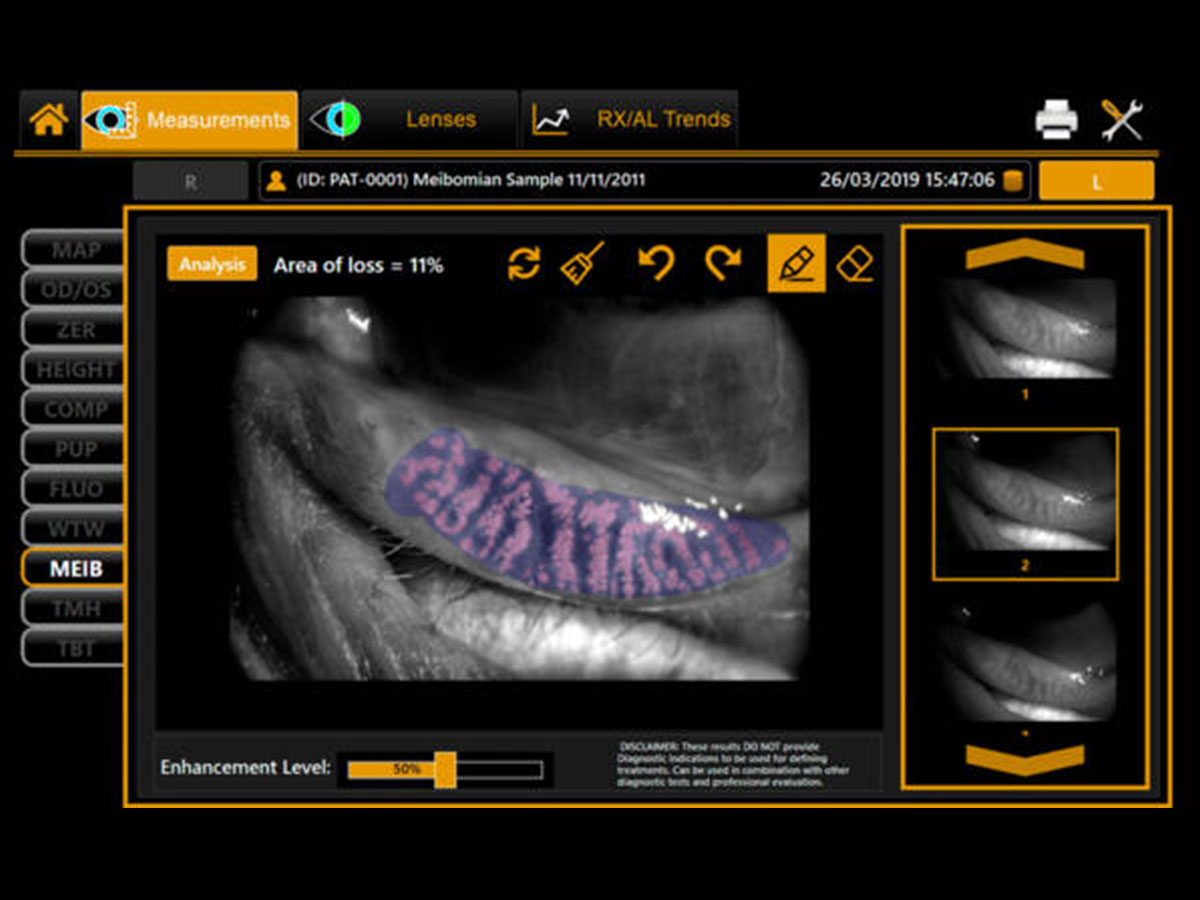Undo the last drawing action

coord(656,264)
